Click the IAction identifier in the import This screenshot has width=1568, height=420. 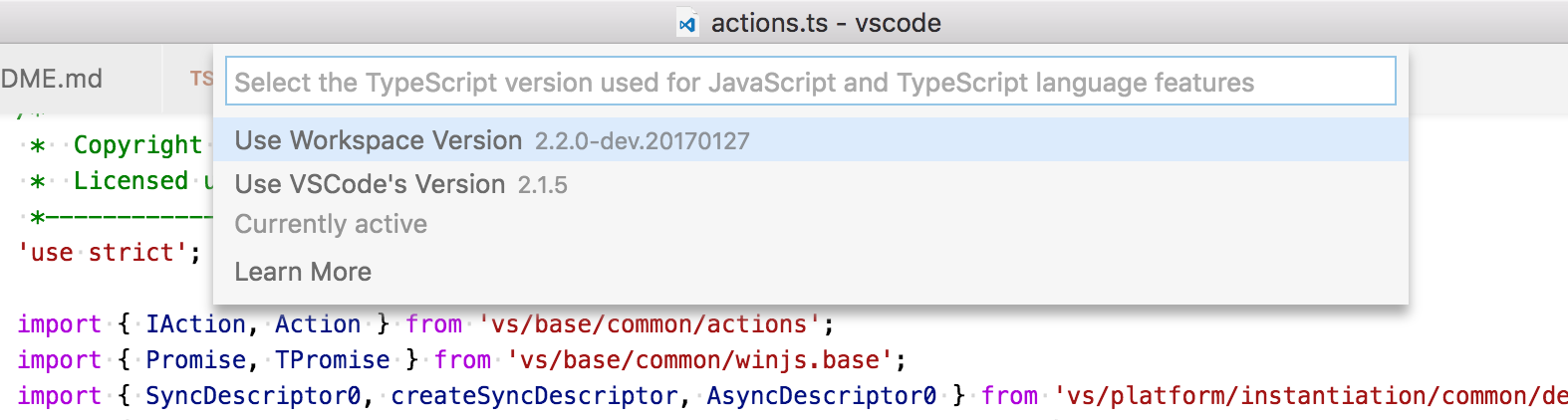tap(195, 324)
